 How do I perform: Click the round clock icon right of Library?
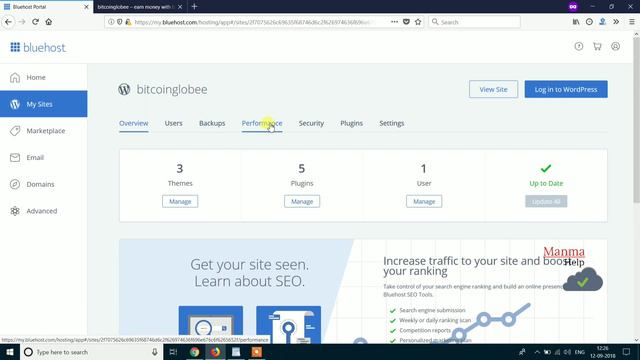(x=589, y=22)
